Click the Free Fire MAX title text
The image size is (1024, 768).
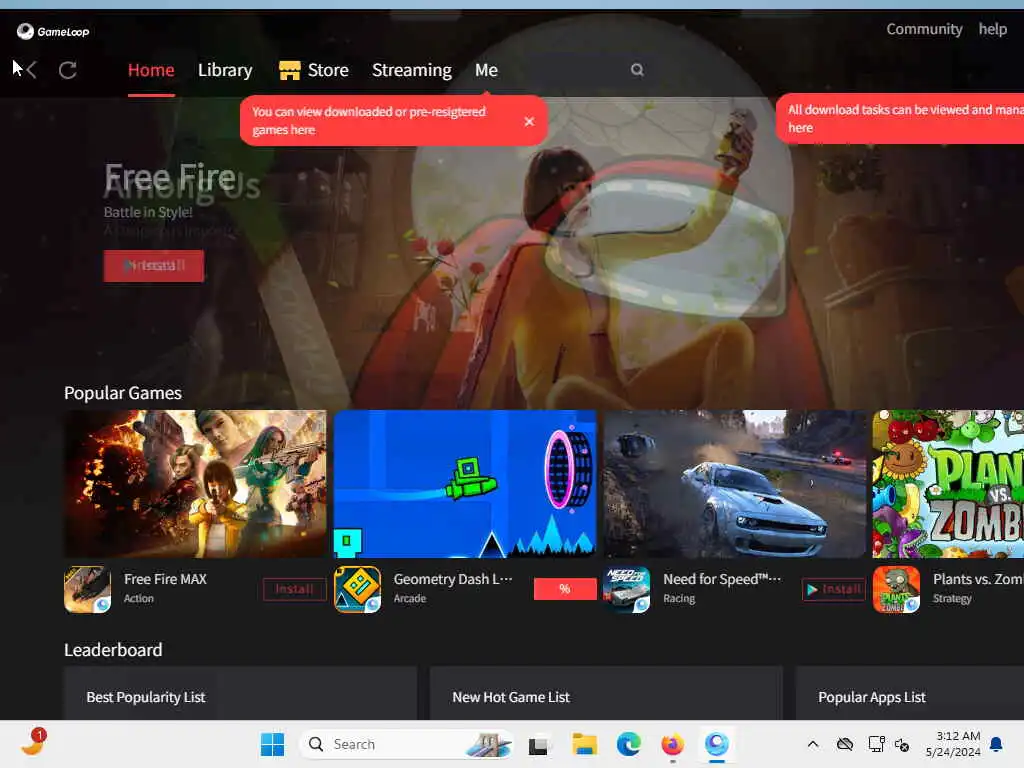pos(165,579)
